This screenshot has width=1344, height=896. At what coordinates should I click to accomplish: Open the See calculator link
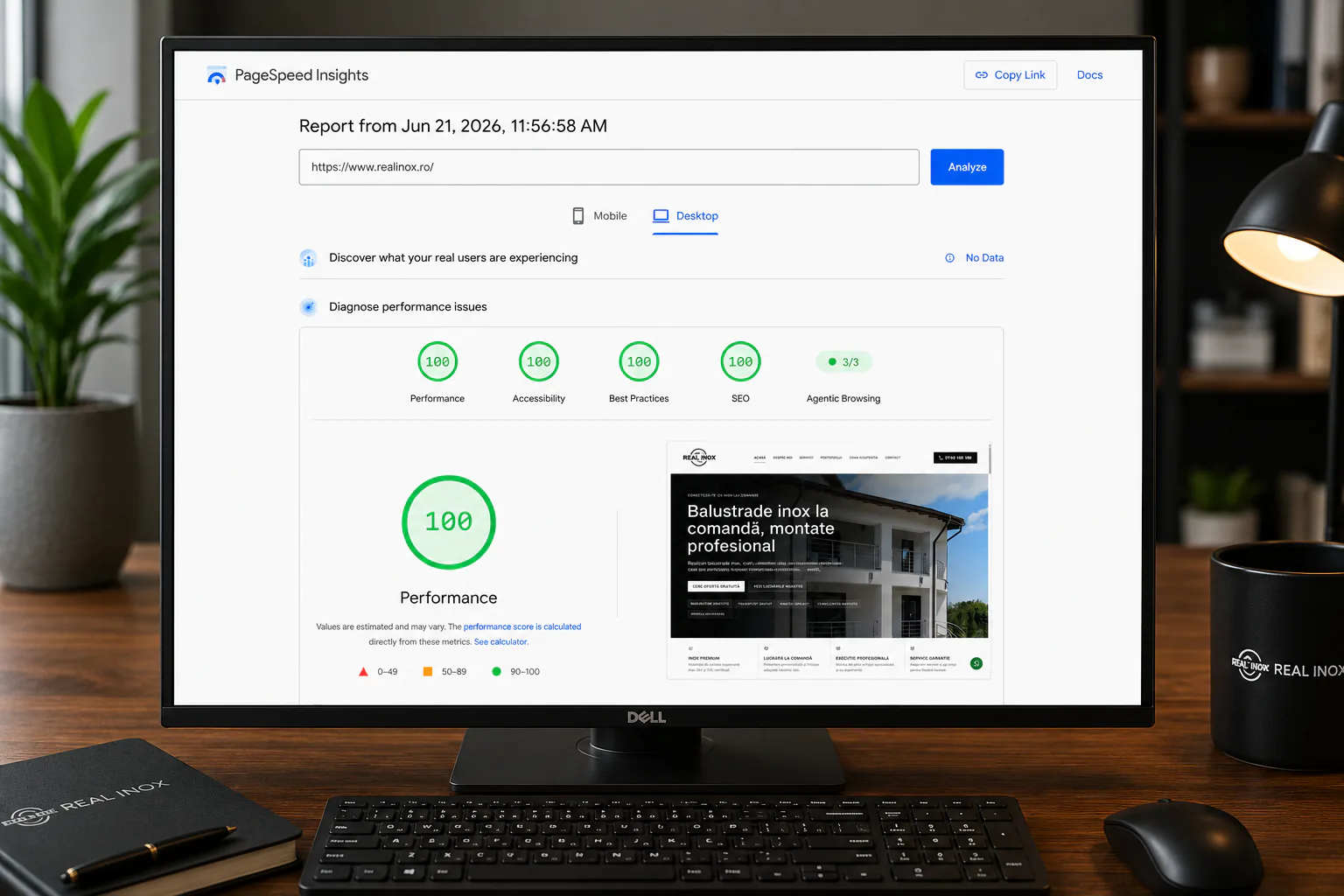click(501, 641)
